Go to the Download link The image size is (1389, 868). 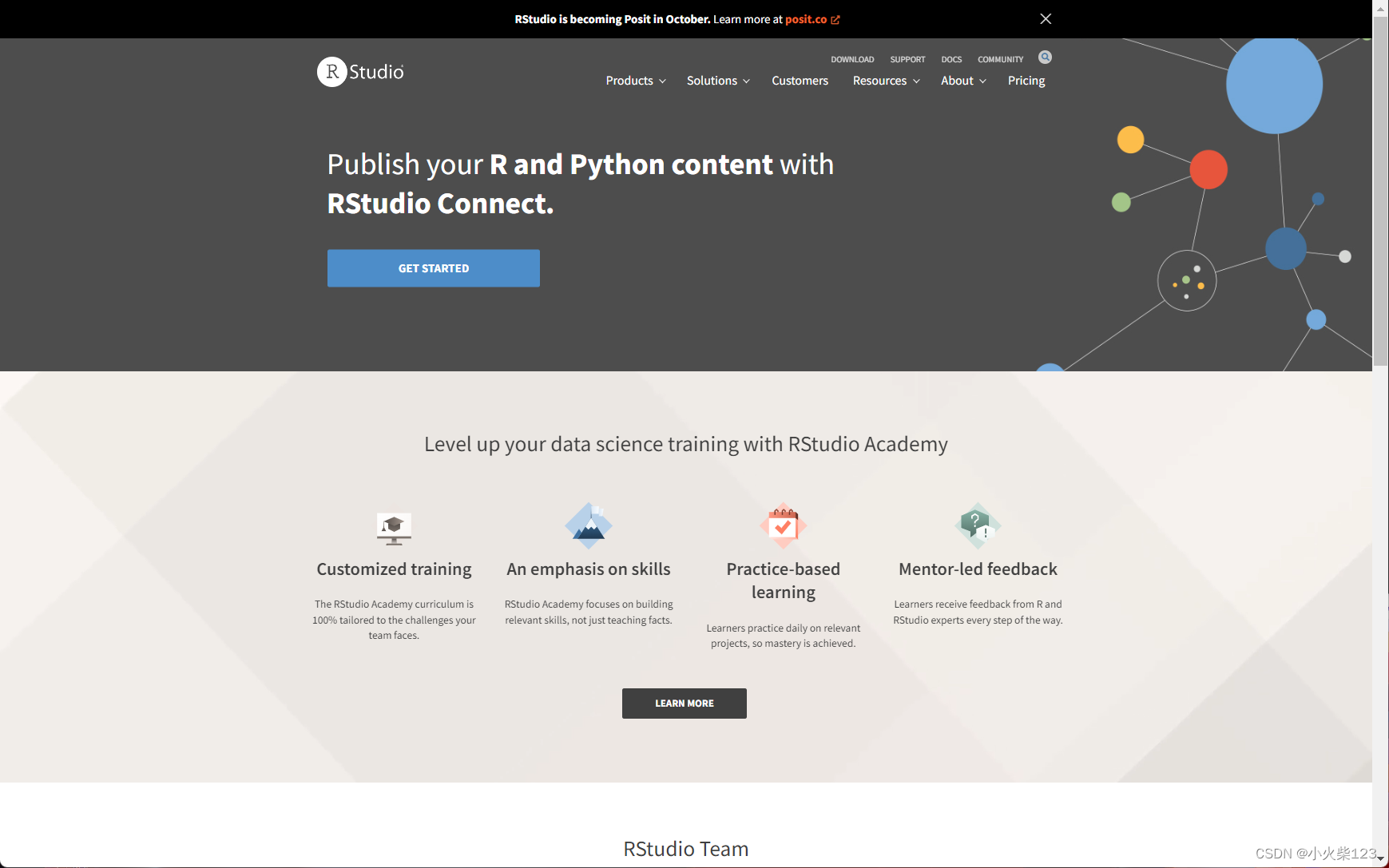(852, 60)
